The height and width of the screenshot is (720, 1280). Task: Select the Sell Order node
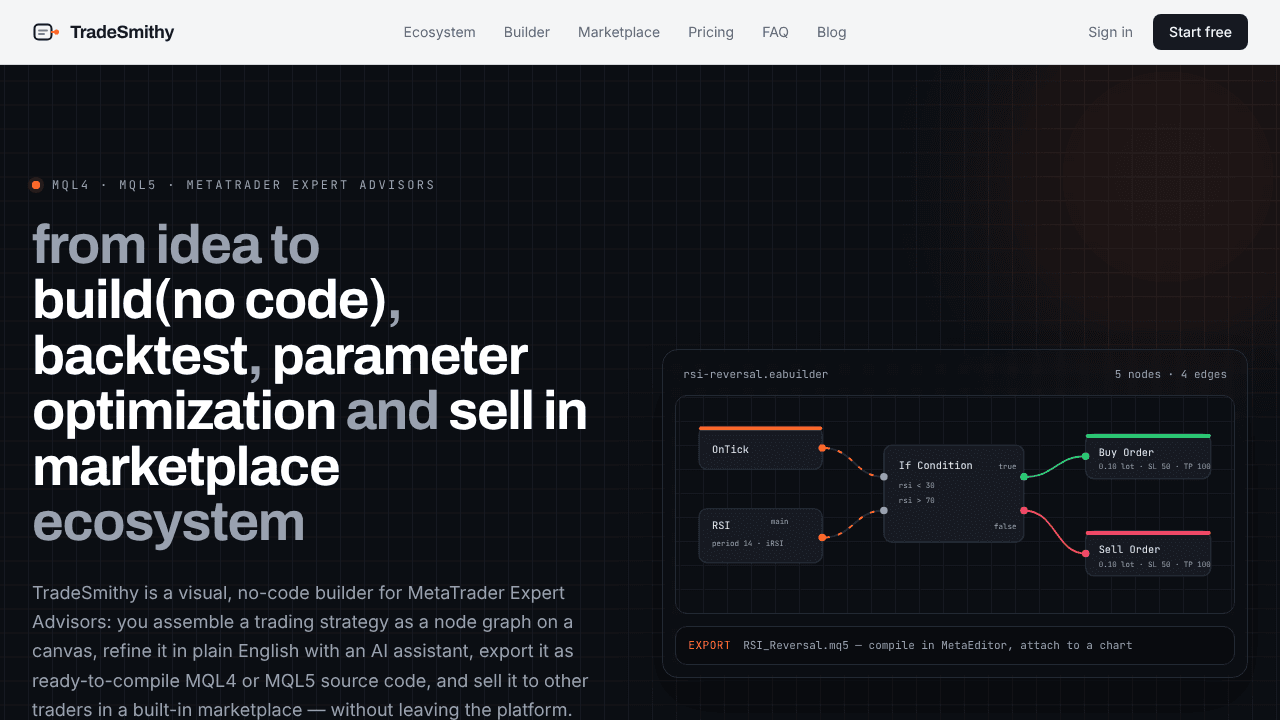pos(1148,554)
